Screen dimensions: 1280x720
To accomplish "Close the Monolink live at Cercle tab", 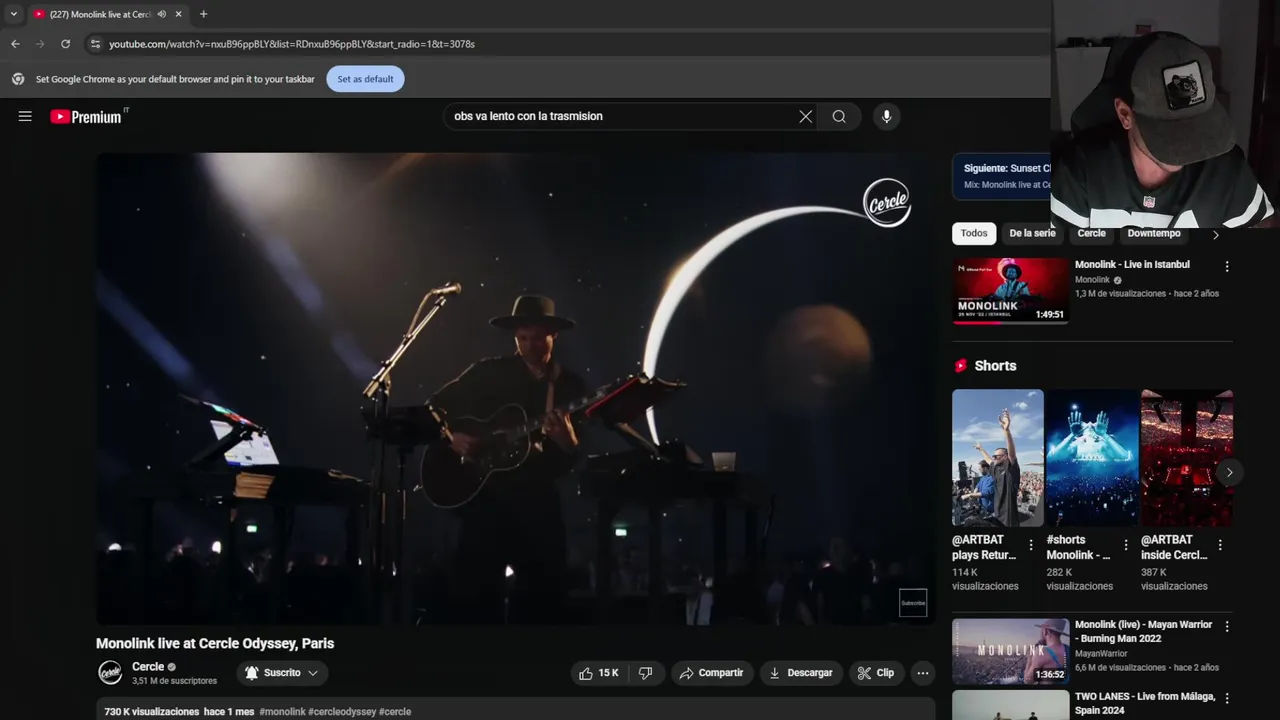I will (x=178, y=14).
